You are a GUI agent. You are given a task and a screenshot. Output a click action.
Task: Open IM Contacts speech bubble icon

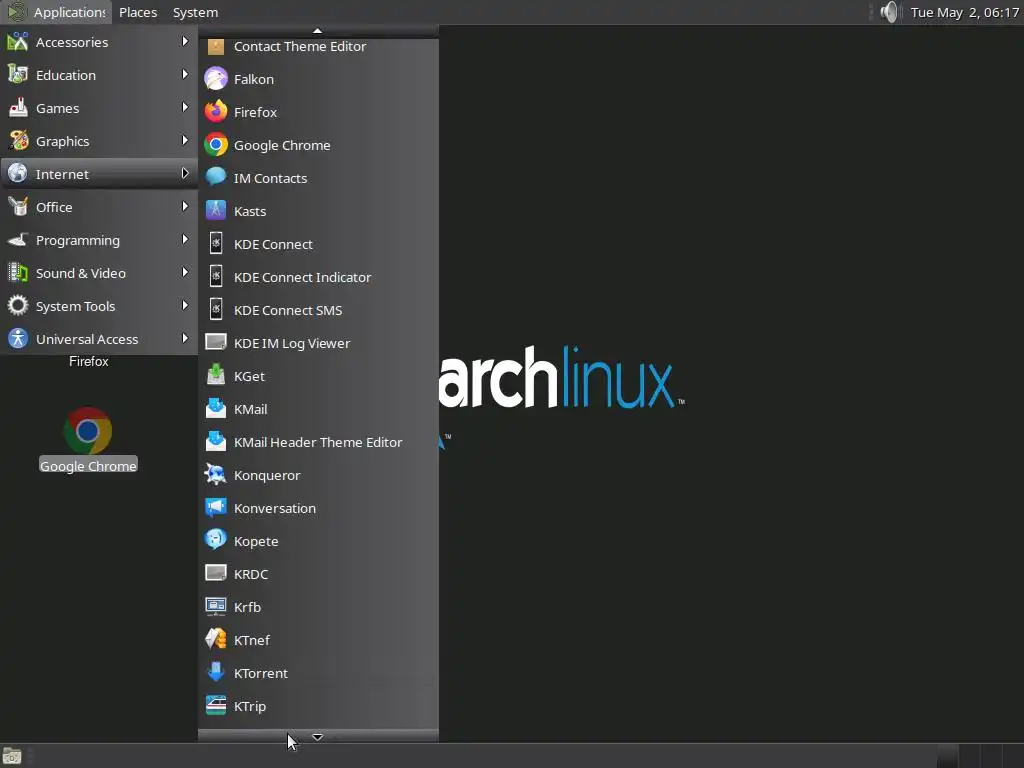click(216, 178)
